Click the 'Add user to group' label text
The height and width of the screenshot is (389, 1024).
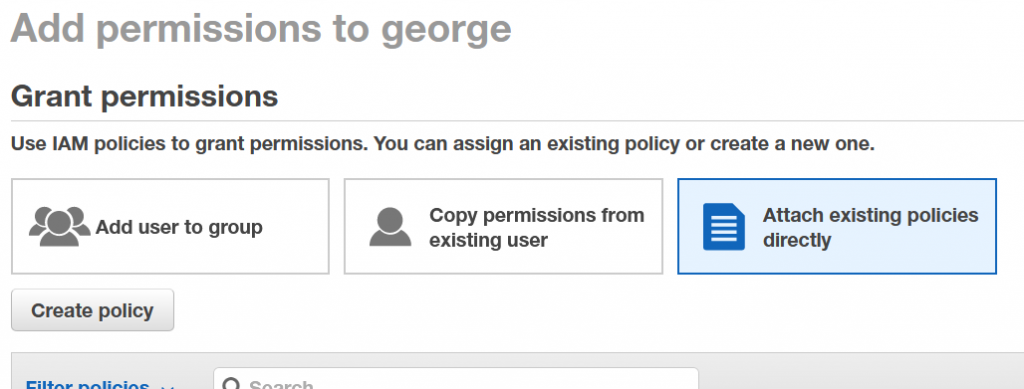(x=179, y=227)
